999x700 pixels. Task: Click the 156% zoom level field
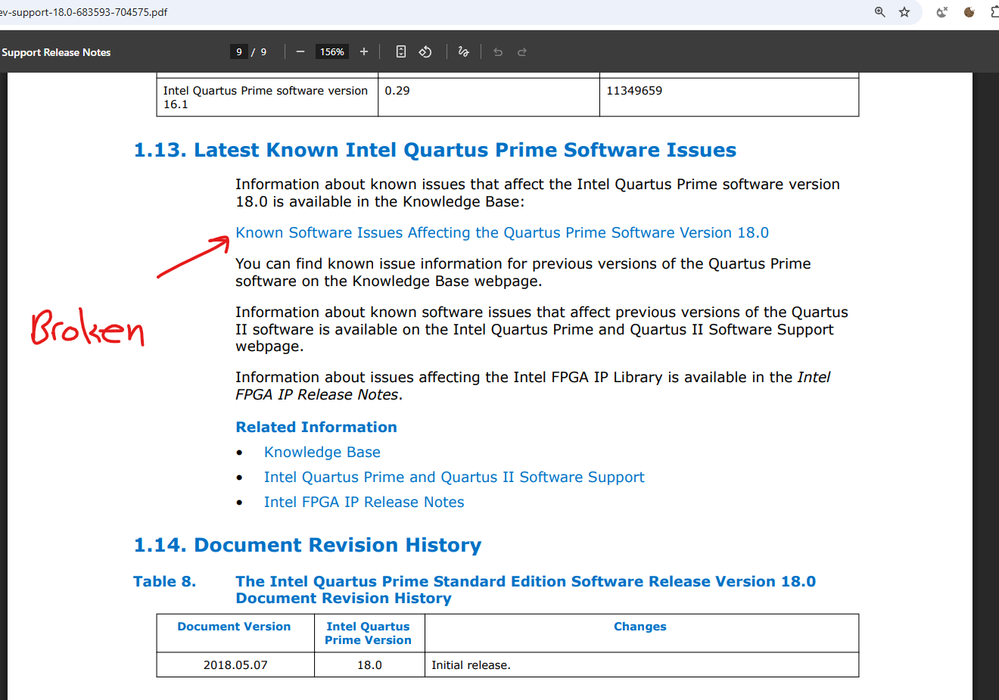[x=332, y=52]
